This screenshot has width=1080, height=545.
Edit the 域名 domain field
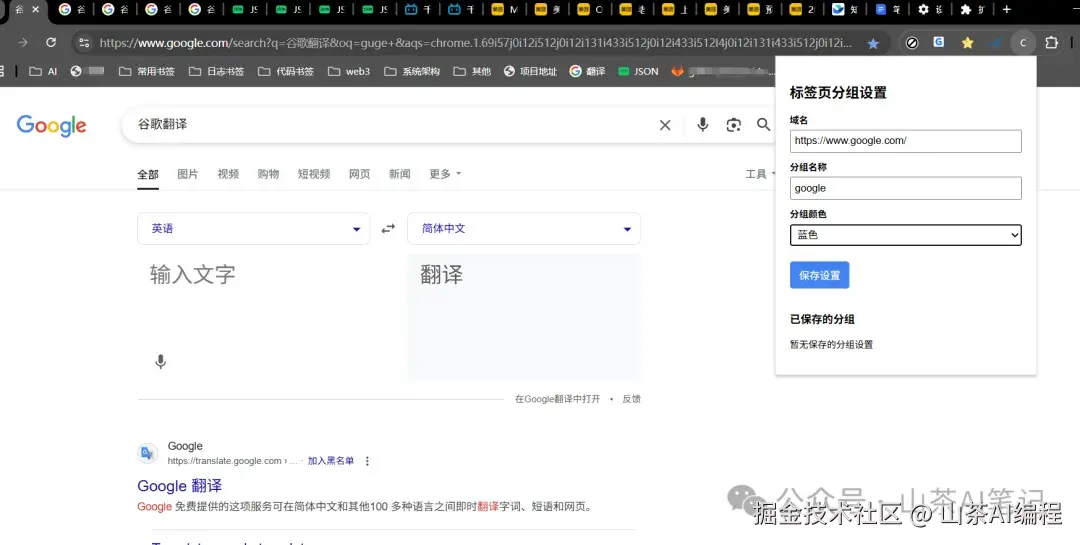tap(905, 141)
